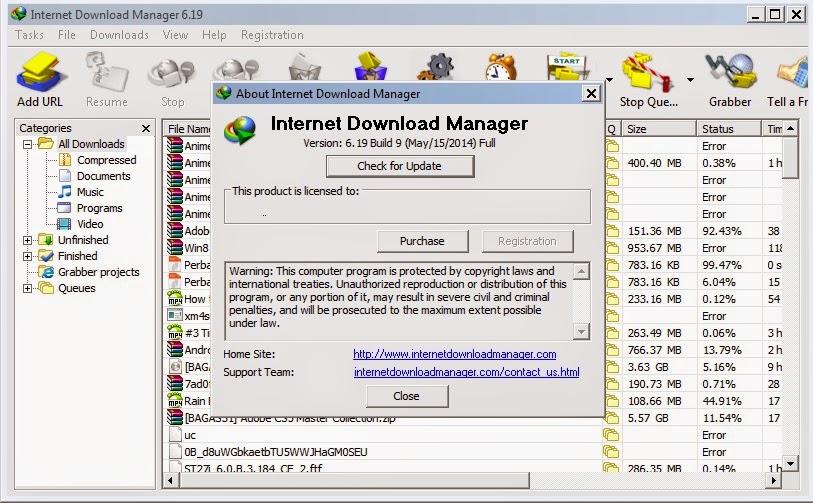813x503 pixels.
Task: Open Grabber projects in the tree
Action: tap(99, 272)
